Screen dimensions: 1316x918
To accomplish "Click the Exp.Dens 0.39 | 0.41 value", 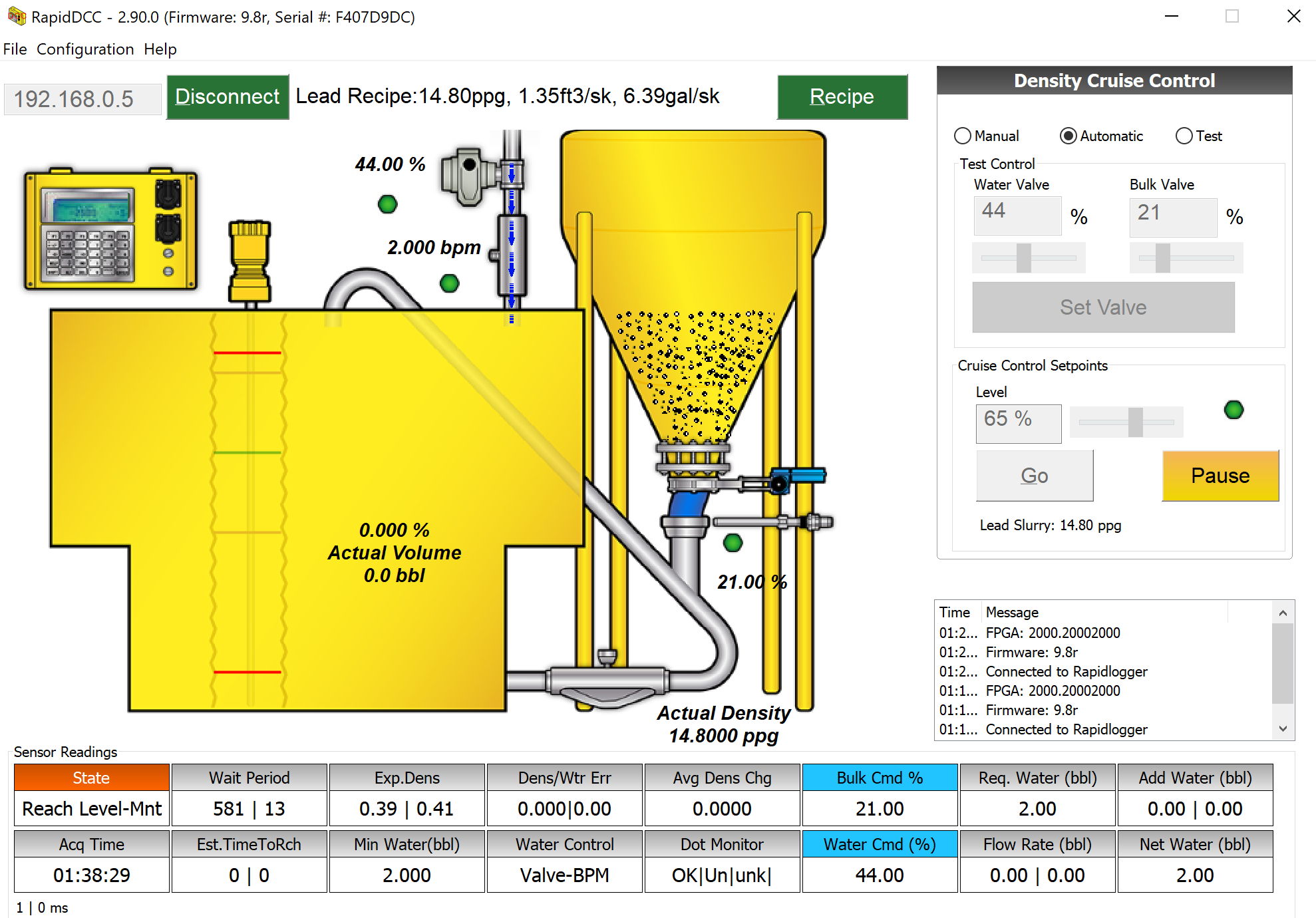I will [407, 809].
